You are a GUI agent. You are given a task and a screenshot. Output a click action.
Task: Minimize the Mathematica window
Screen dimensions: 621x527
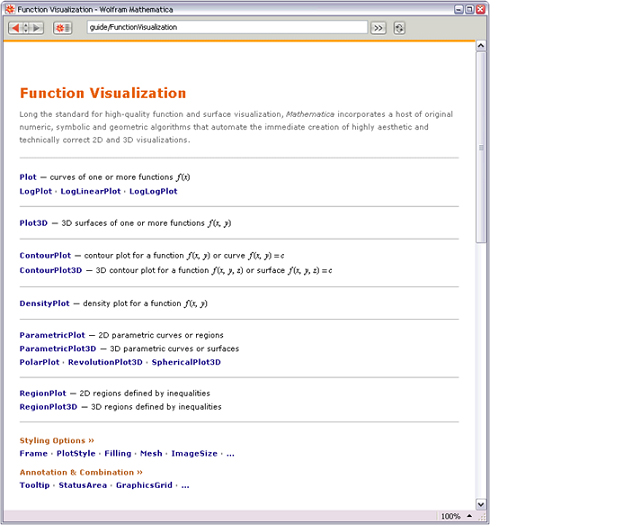tap(459, 10)
